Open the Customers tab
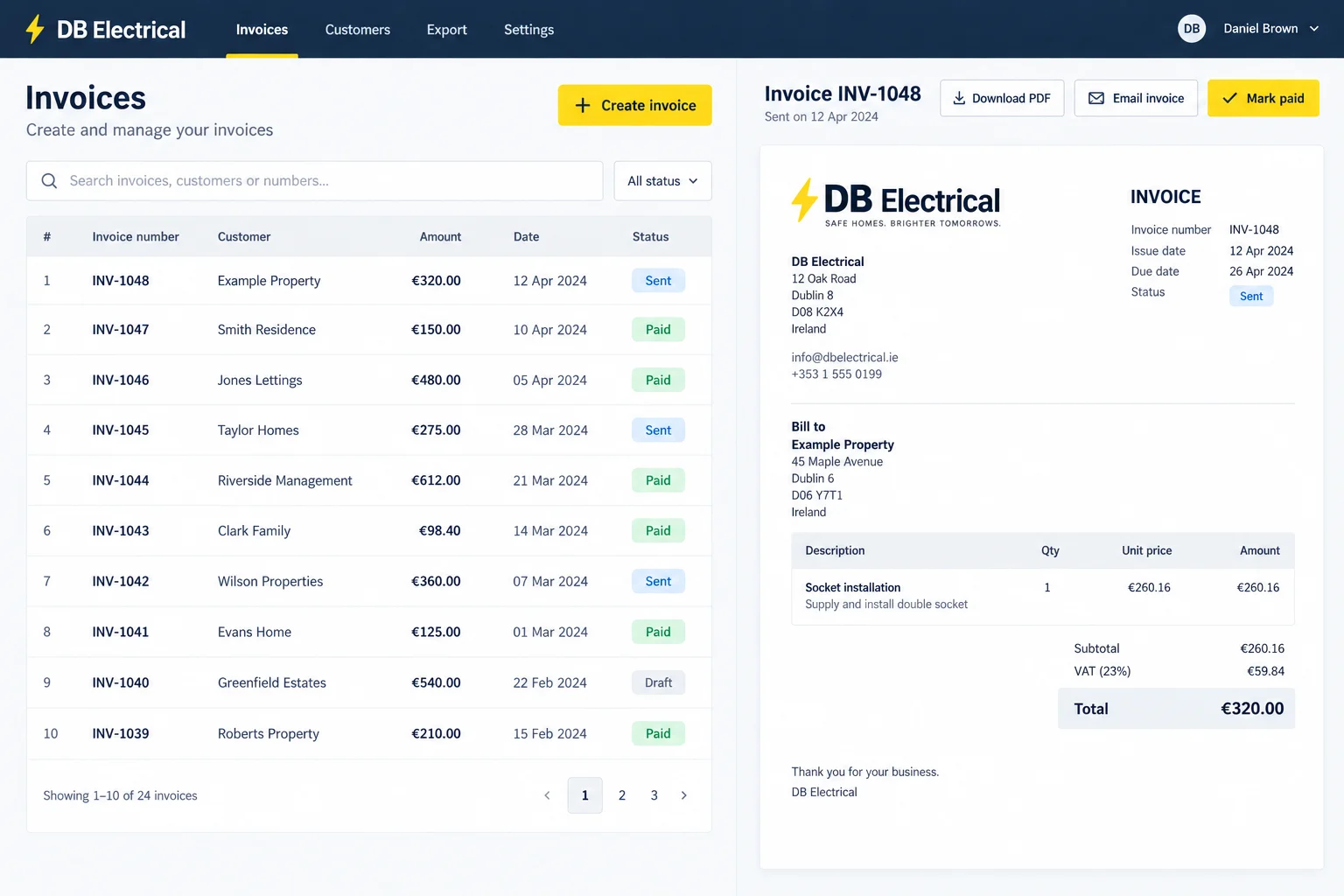Screen dimensions: 1344x896 pyautogui.click(x=358, y=30)
